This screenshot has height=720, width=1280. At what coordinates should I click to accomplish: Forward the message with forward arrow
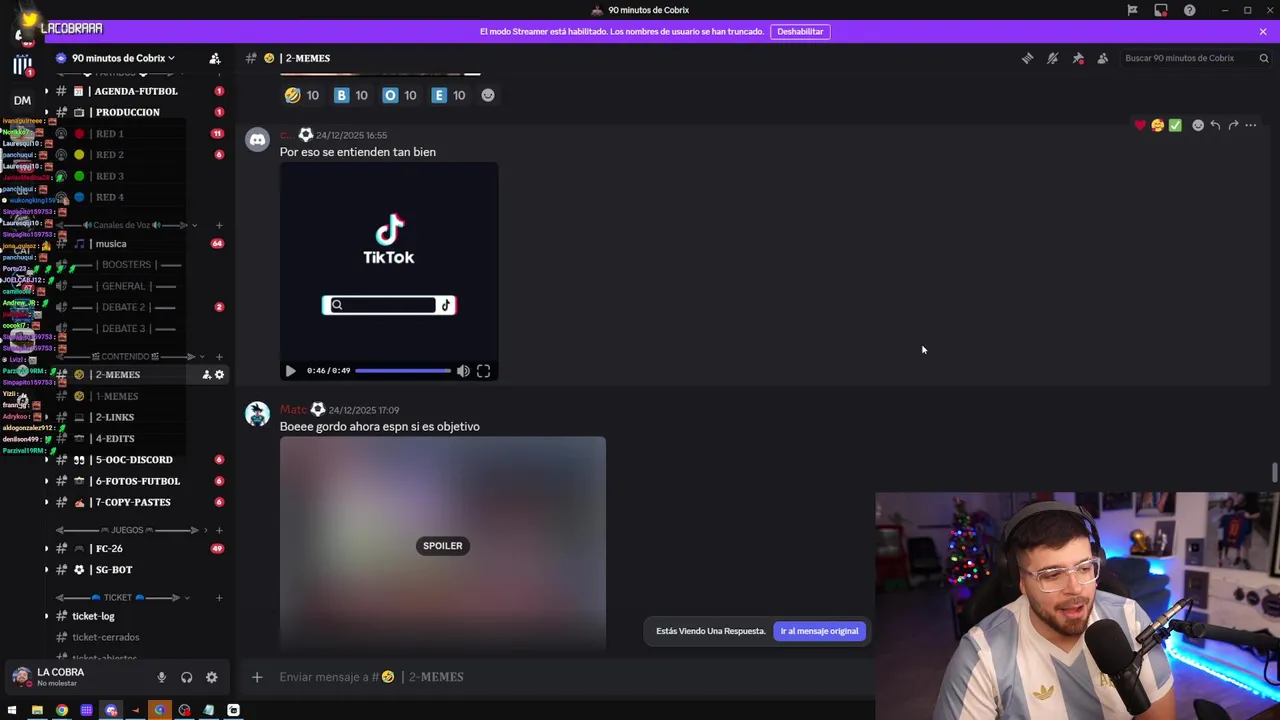click(x=1233, y=125)
